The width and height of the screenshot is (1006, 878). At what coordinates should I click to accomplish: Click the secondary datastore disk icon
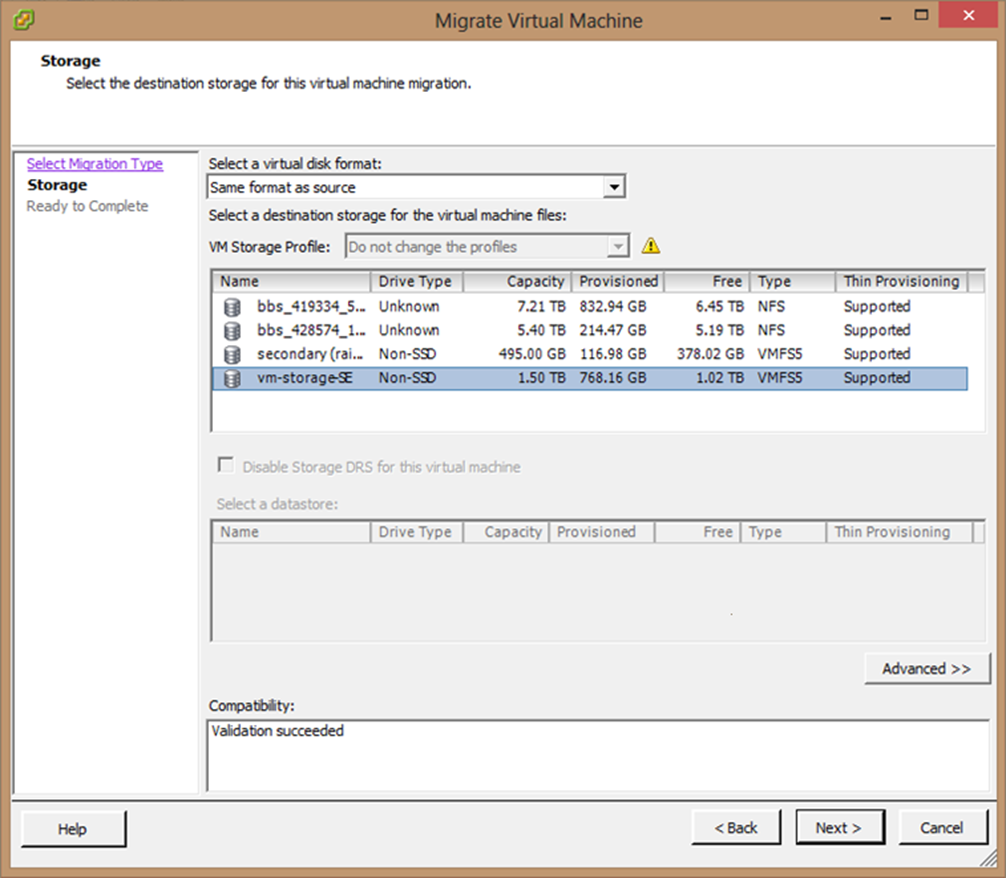[232, 355]
